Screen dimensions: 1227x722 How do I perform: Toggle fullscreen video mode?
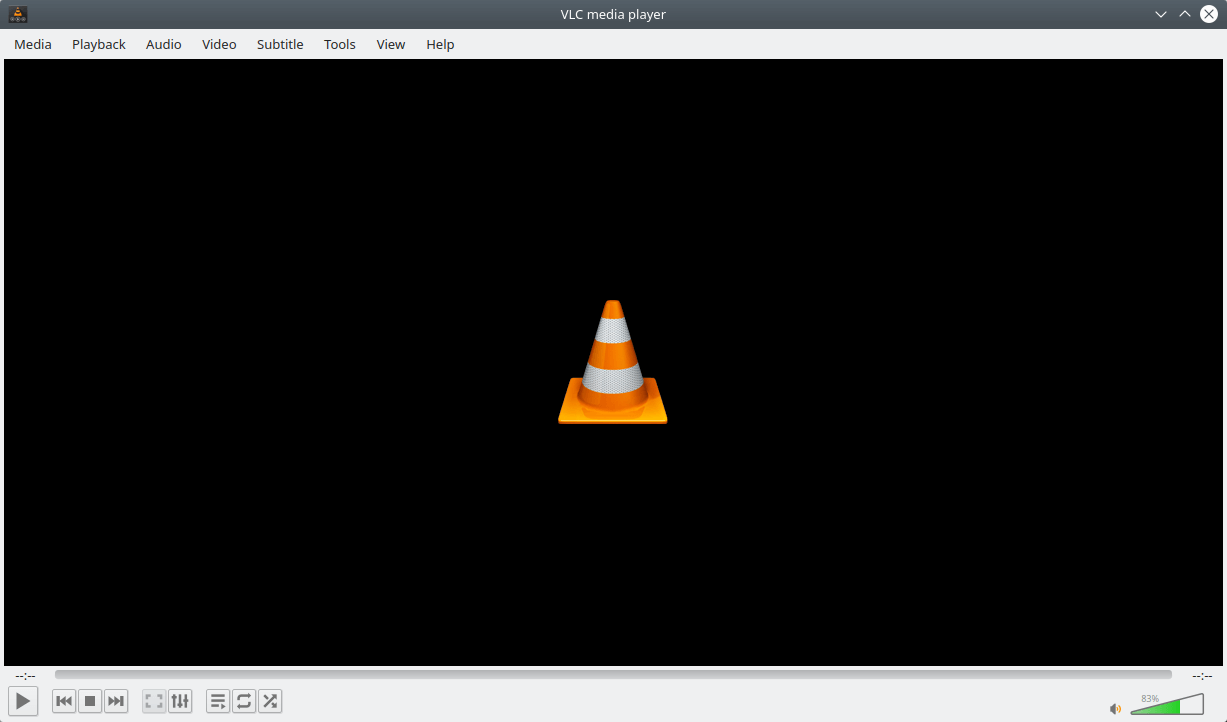click(x=153, y=701)
